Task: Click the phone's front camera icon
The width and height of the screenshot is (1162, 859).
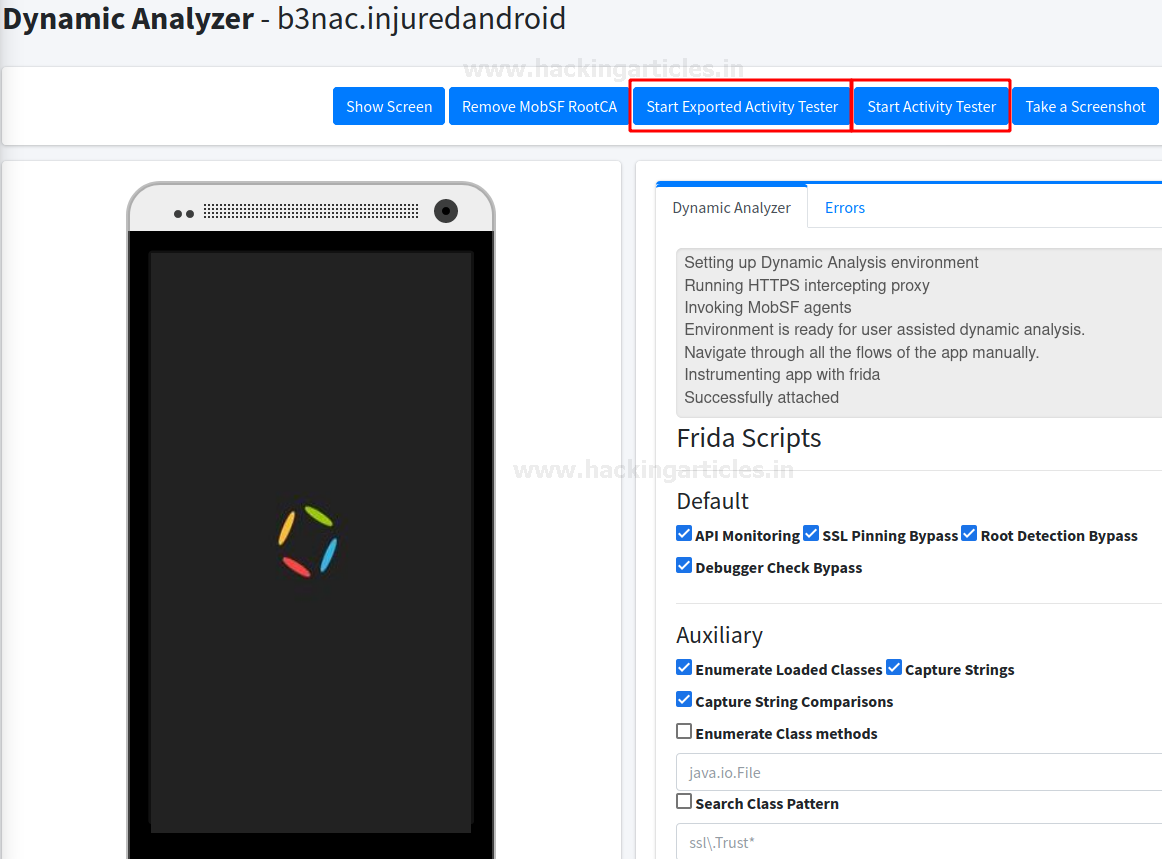Action: 445,211
